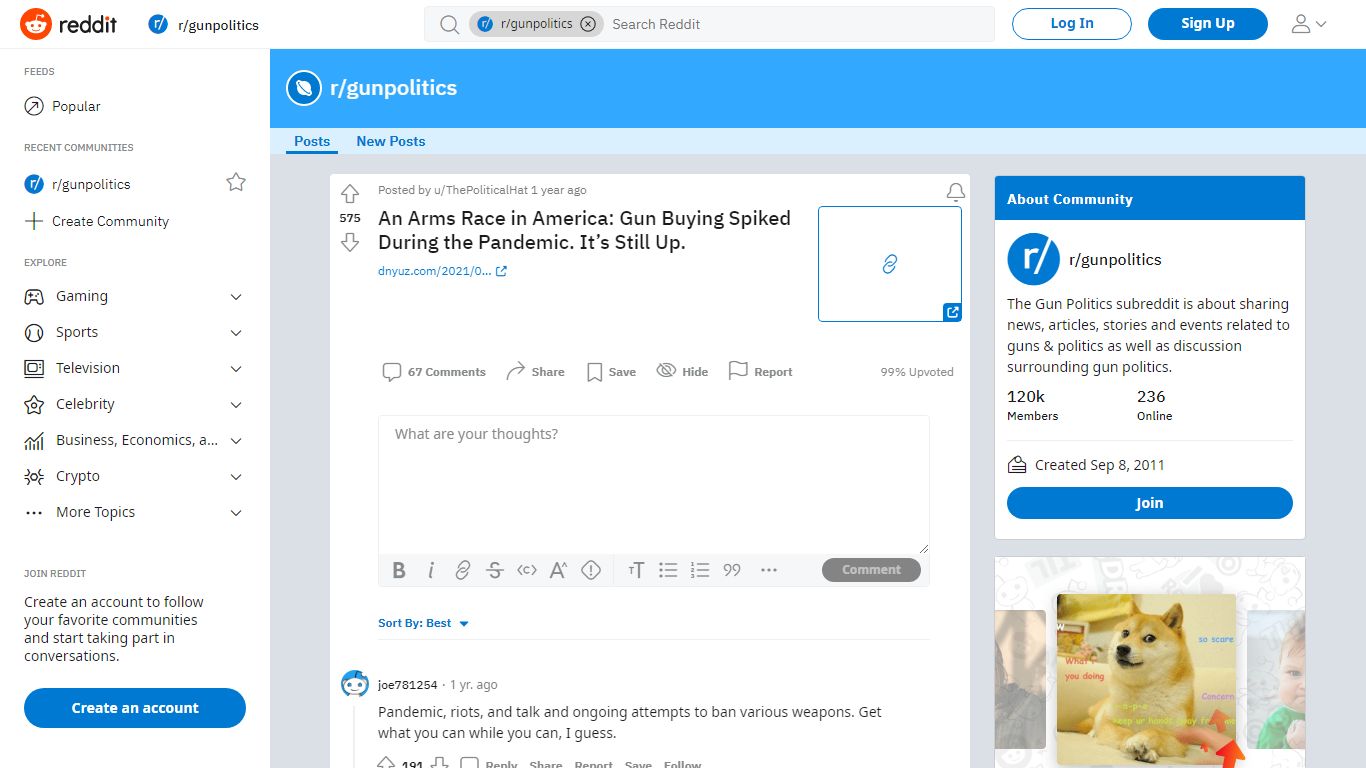Insert a link in comment editor

pyautogui.click(x=463, y=570)
